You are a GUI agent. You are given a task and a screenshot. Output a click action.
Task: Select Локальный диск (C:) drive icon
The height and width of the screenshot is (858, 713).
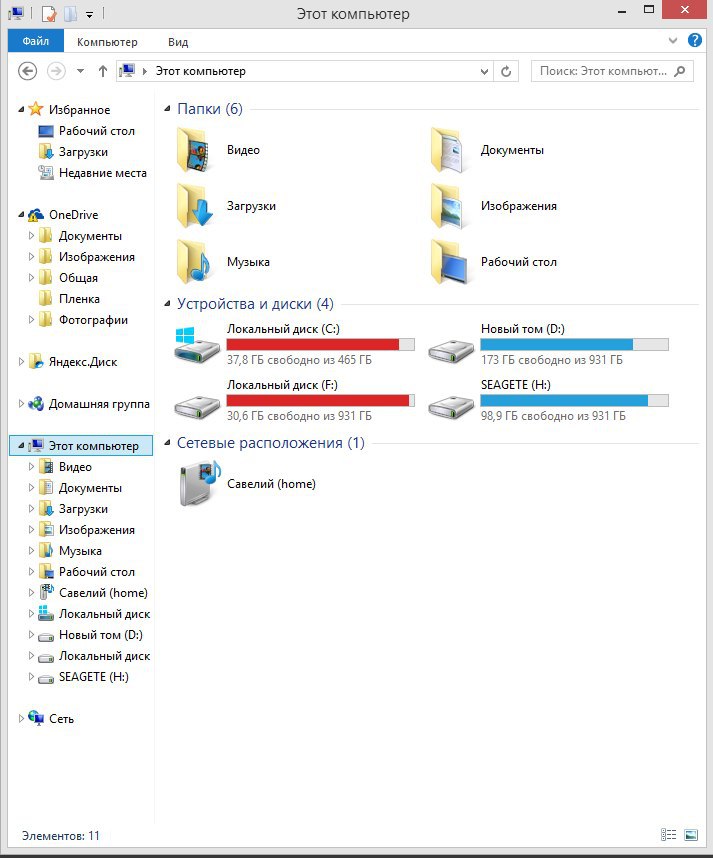(x=197, y=345)
